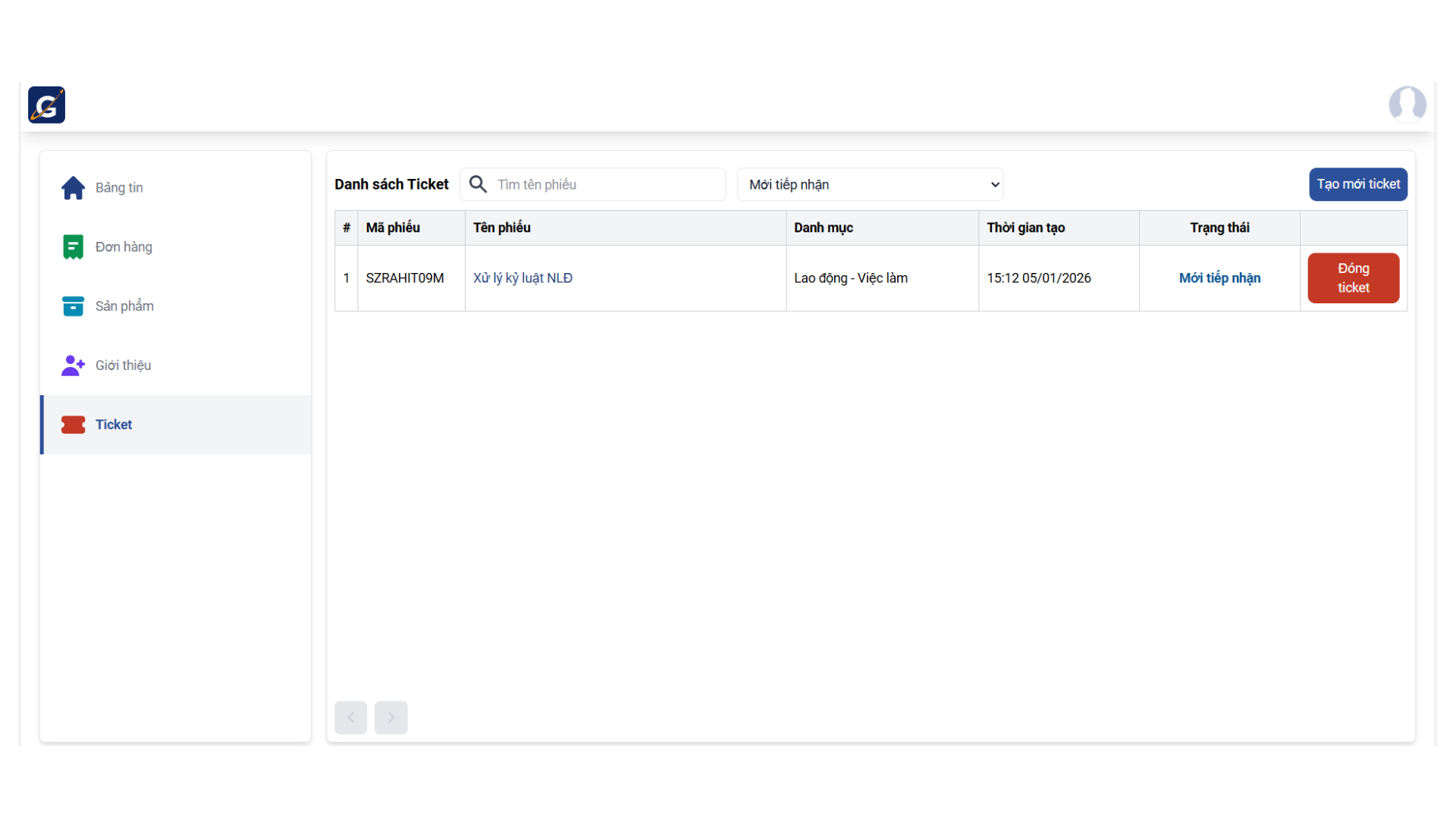Open the Xử lý kỷ luật NLĐ link
Screen dimensions: 1456x819
pos(522,278)
